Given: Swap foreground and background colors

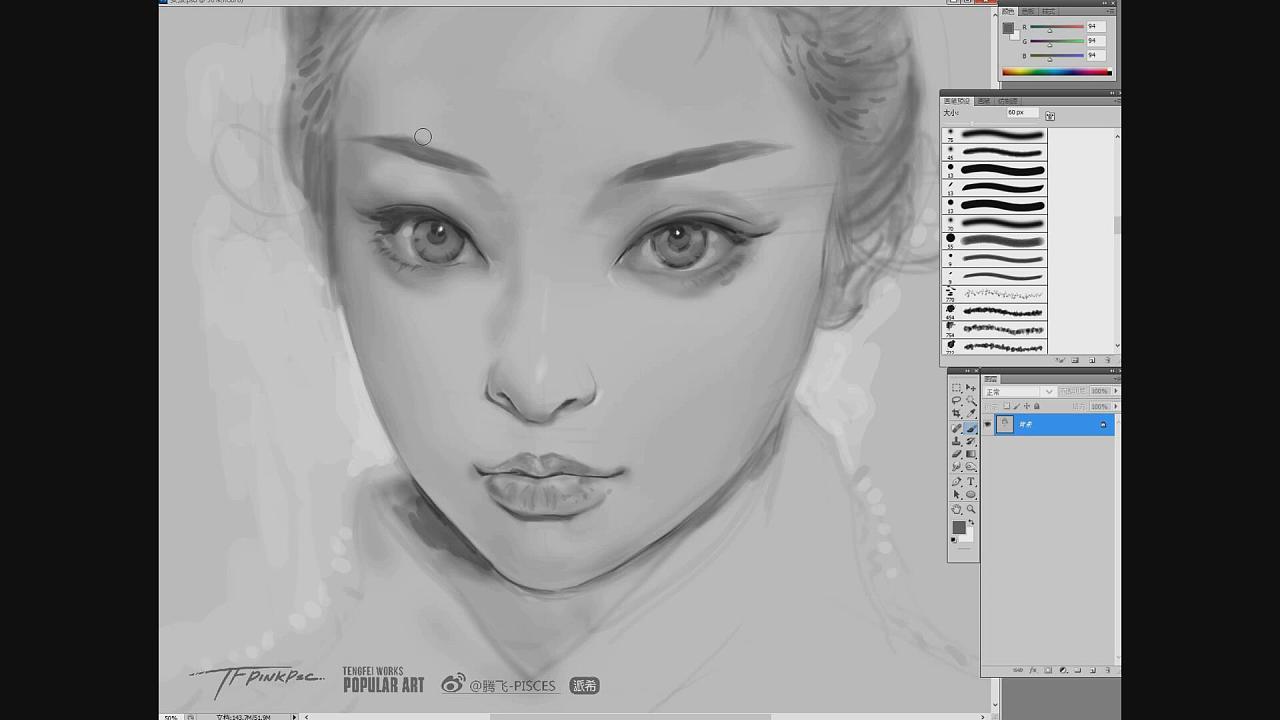Looking at the screenshot, I should [971, 522].
